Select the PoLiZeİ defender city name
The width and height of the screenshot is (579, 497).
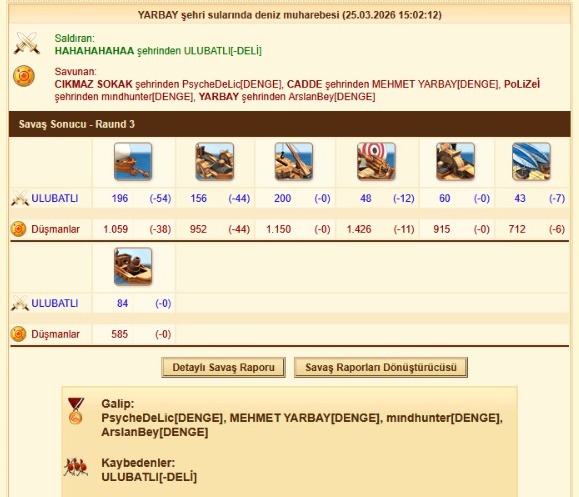(522, 84)
